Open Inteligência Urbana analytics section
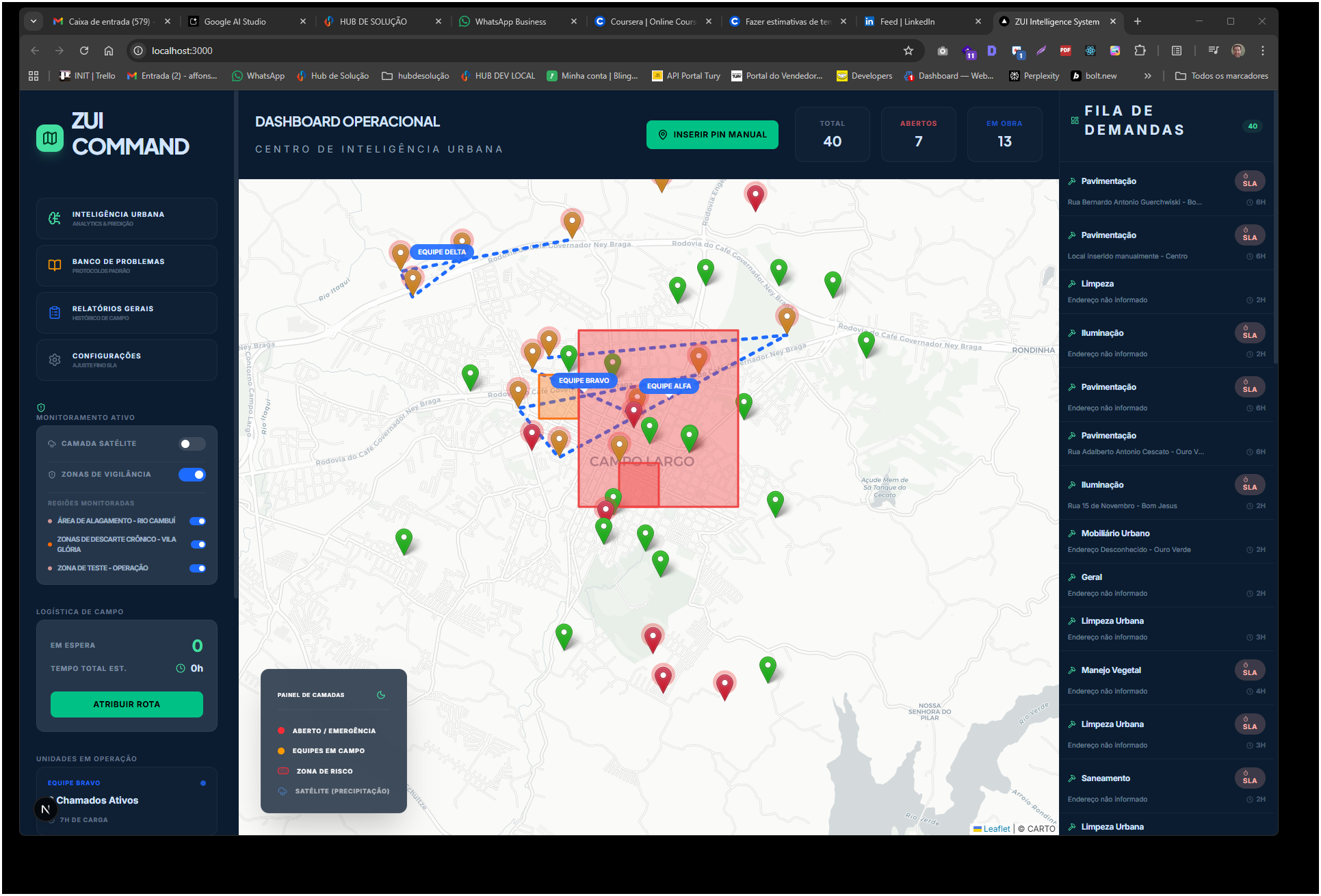This screenshot has height=896, width=1321. (127, 218)
